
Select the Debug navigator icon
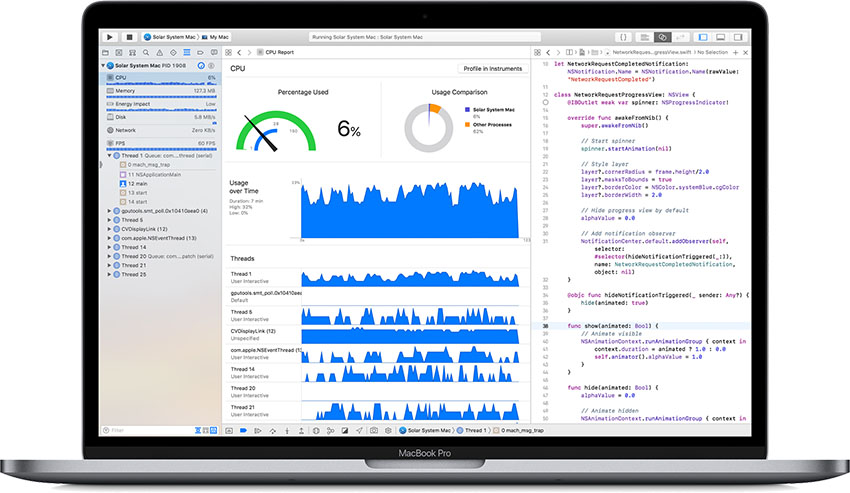[x=186, y=53]
